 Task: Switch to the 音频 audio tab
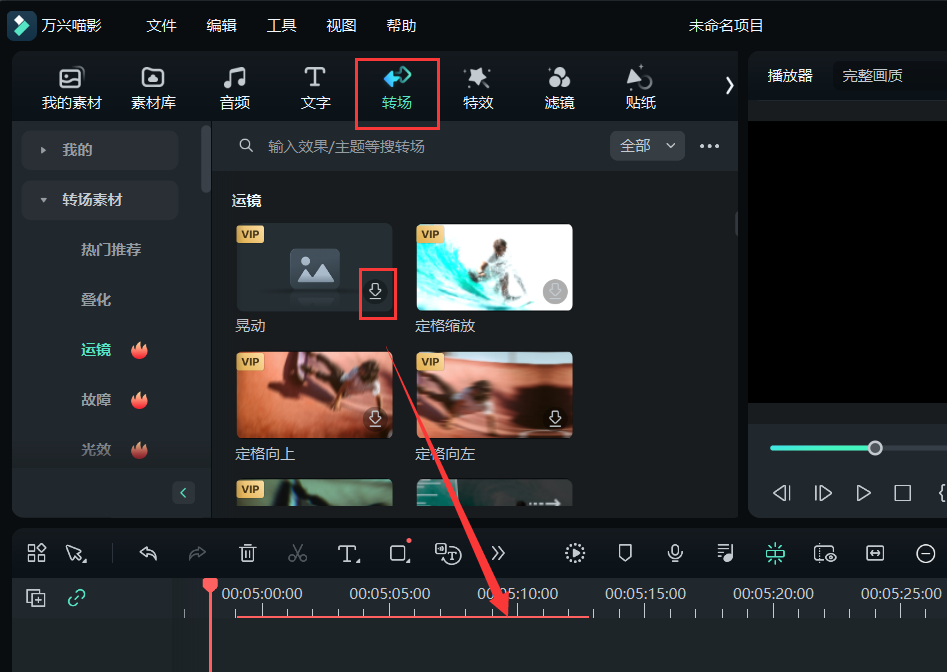tap(235, 88)
